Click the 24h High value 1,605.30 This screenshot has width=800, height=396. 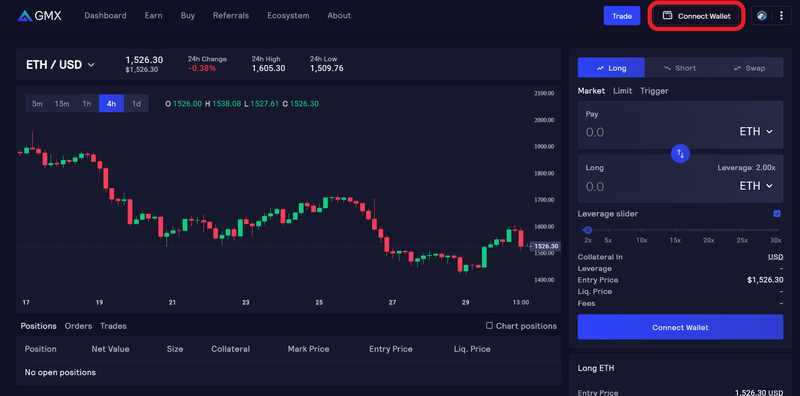click(268, 68)
